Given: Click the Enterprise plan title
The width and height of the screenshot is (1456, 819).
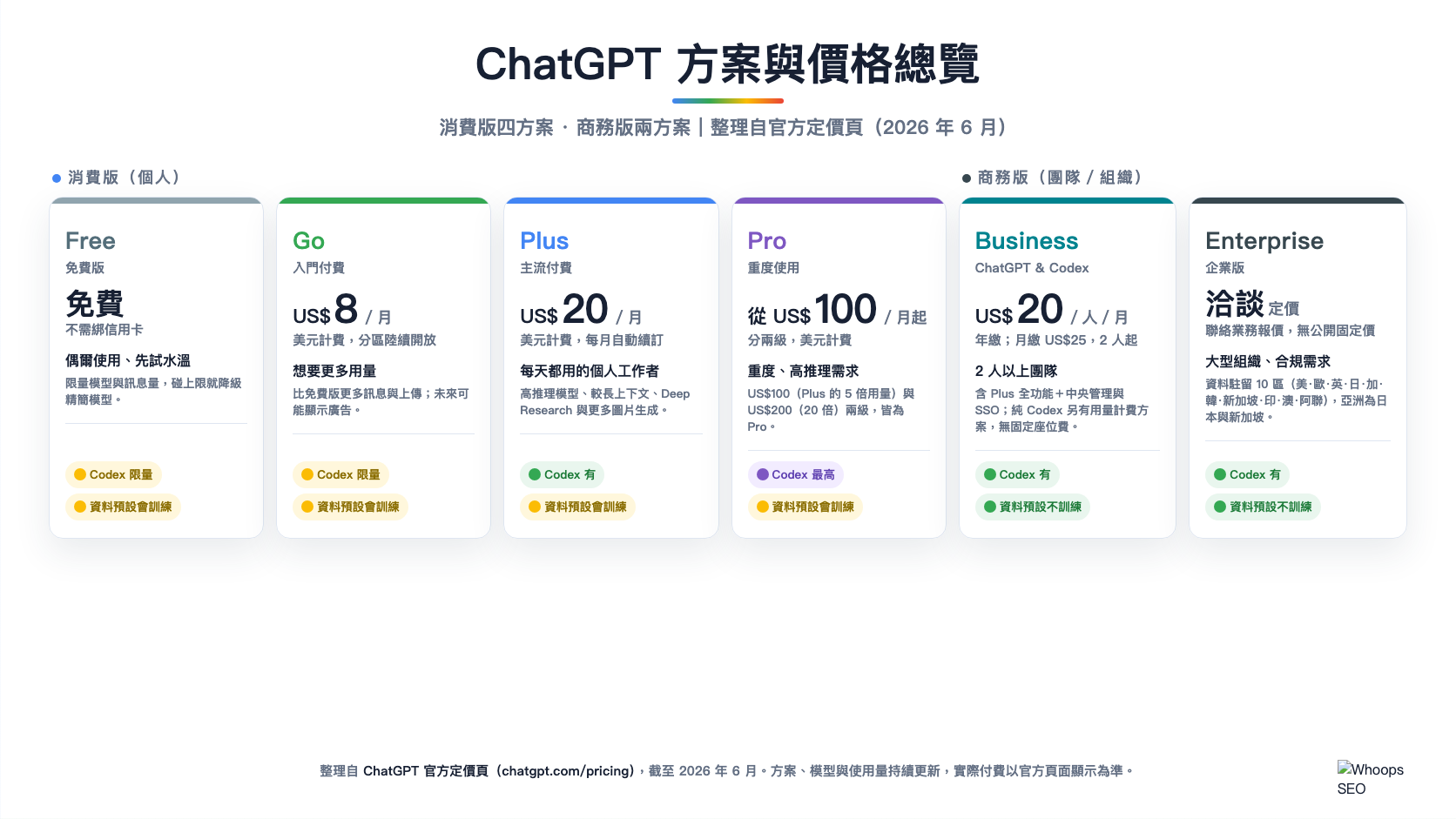Looking at the screenshot, I should pos(1264,241).
